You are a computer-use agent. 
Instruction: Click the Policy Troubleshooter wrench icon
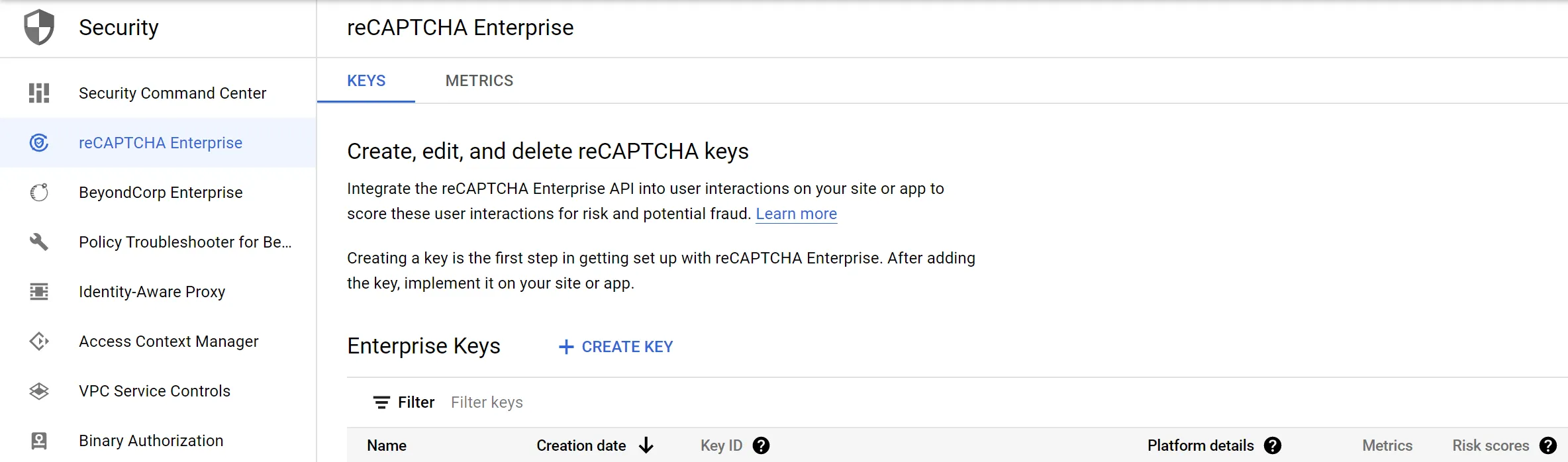(x=39, y=242)
